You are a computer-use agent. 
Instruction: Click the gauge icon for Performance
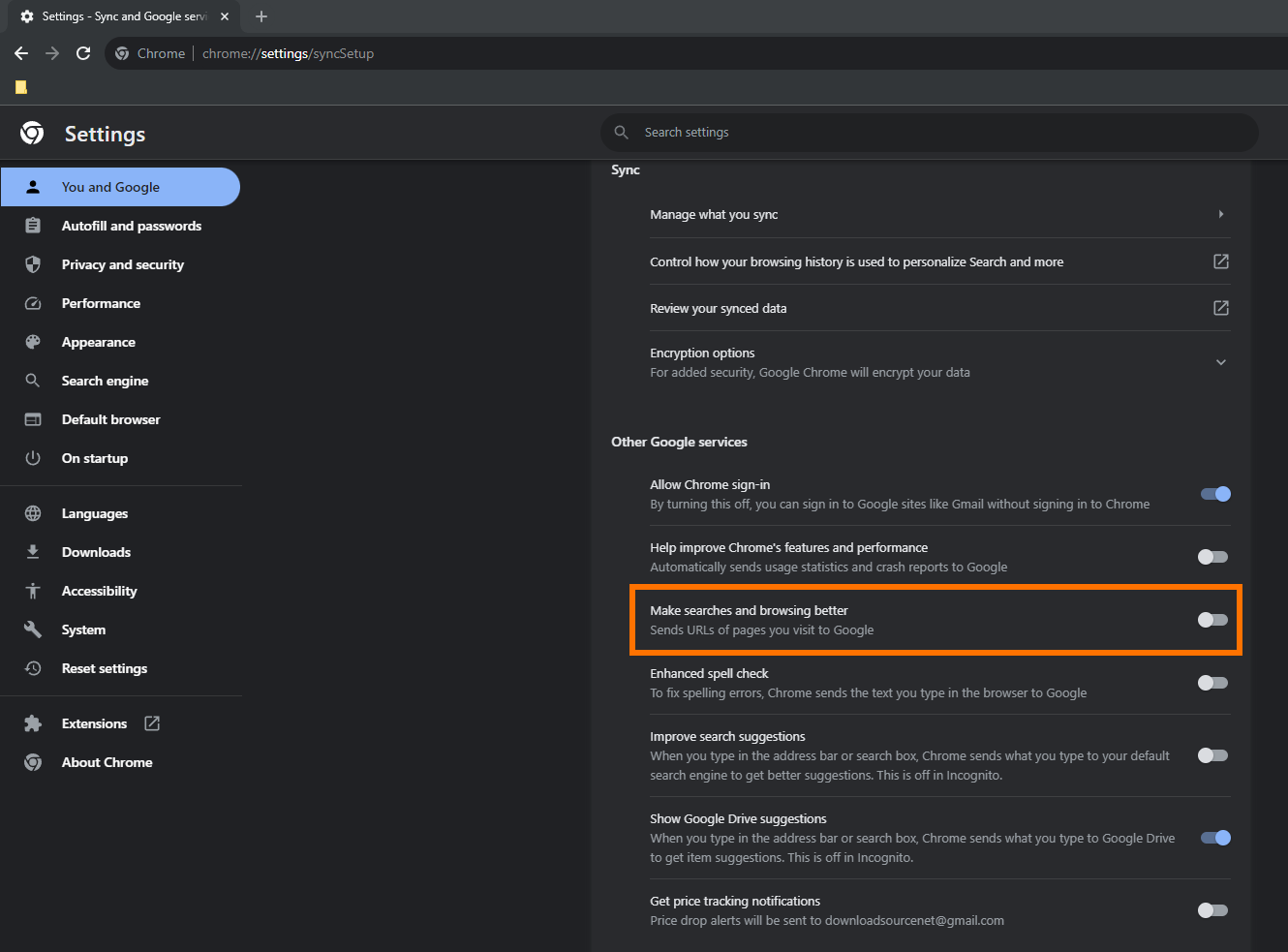click(33, 303)
